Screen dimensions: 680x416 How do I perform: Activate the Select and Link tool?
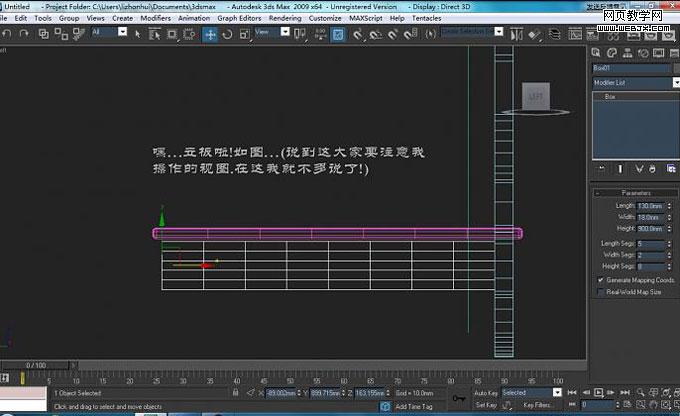coord(43,34)
